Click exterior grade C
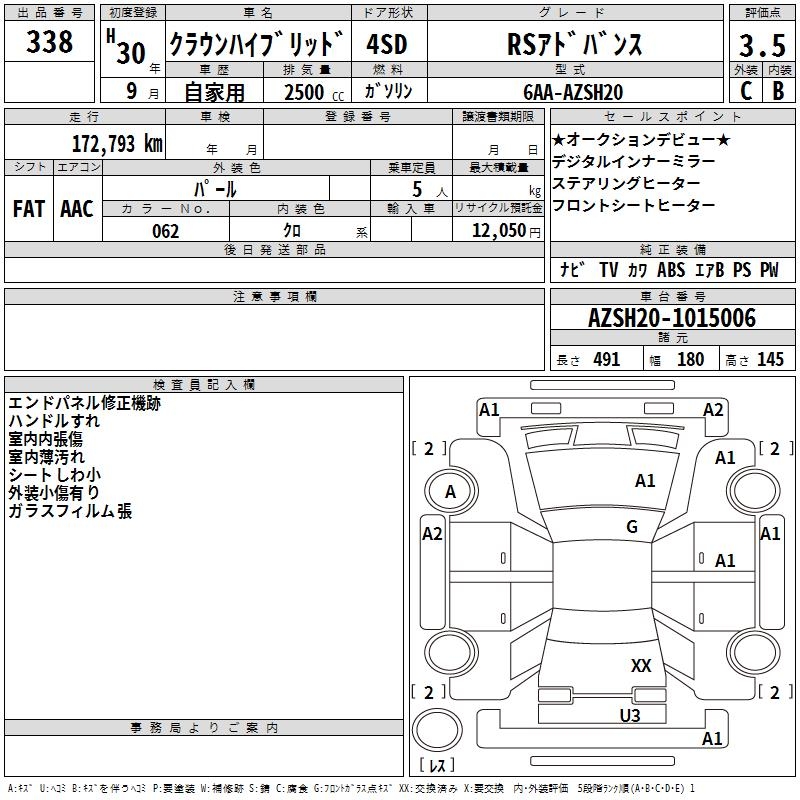800x800 pixels. point(745,91)
